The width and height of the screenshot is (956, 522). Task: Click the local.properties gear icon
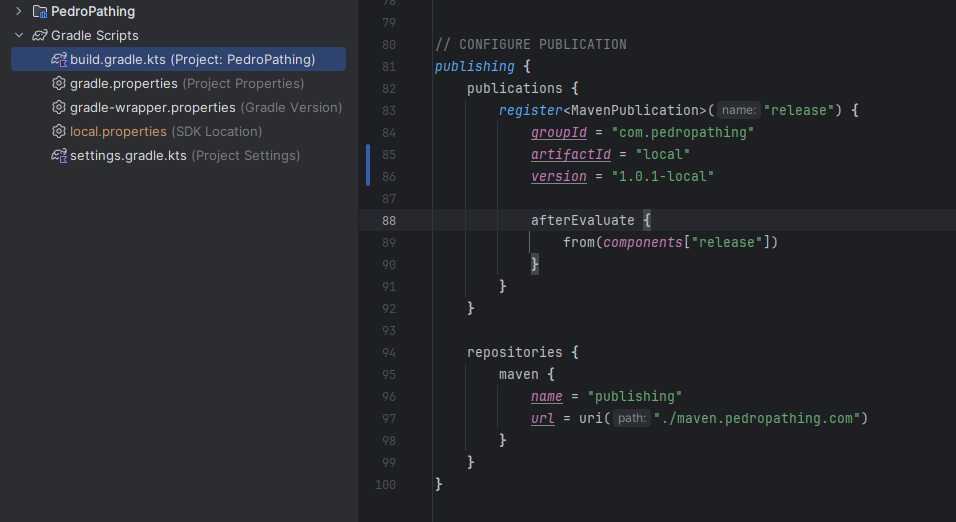click(x=59, y=131)
